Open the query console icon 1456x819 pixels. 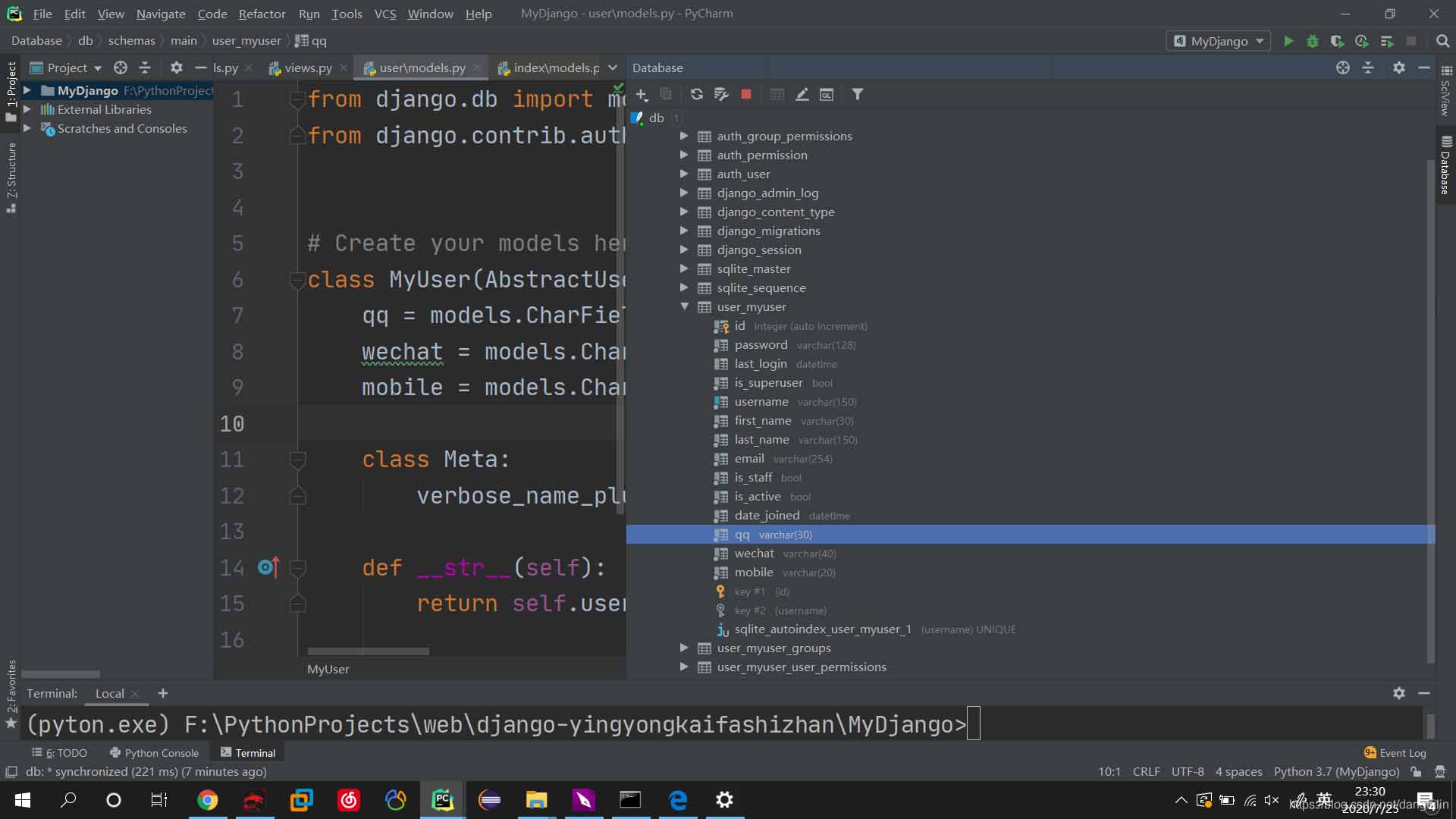click(827, 94)
